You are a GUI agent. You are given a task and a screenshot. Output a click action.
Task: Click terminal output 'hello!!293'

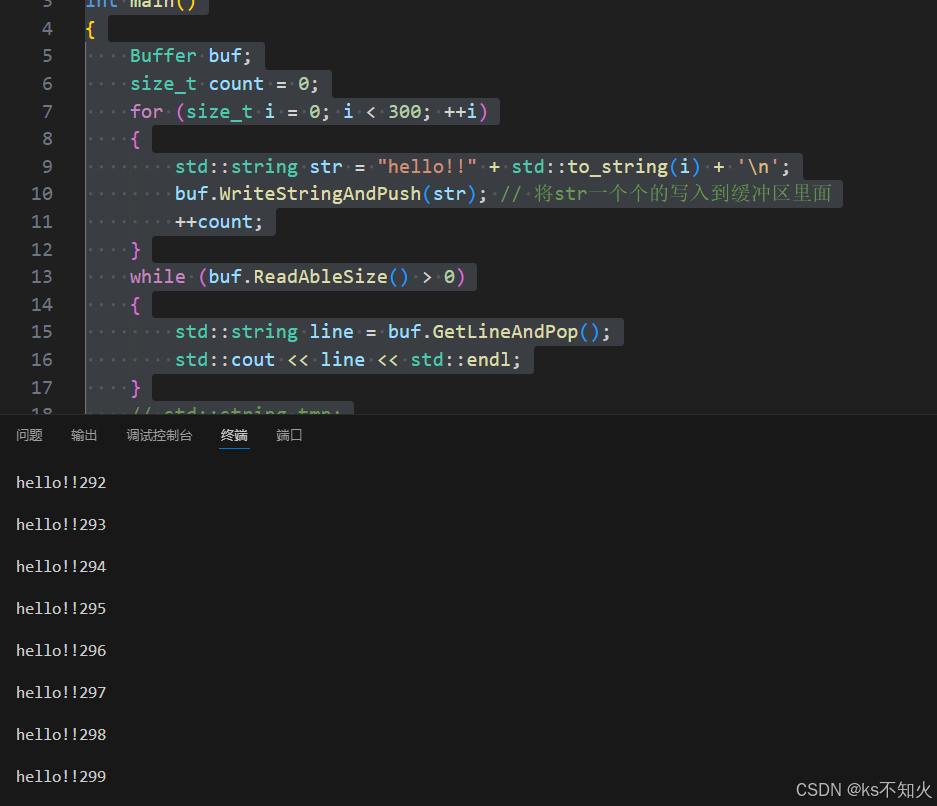click(x=61, y=525)
